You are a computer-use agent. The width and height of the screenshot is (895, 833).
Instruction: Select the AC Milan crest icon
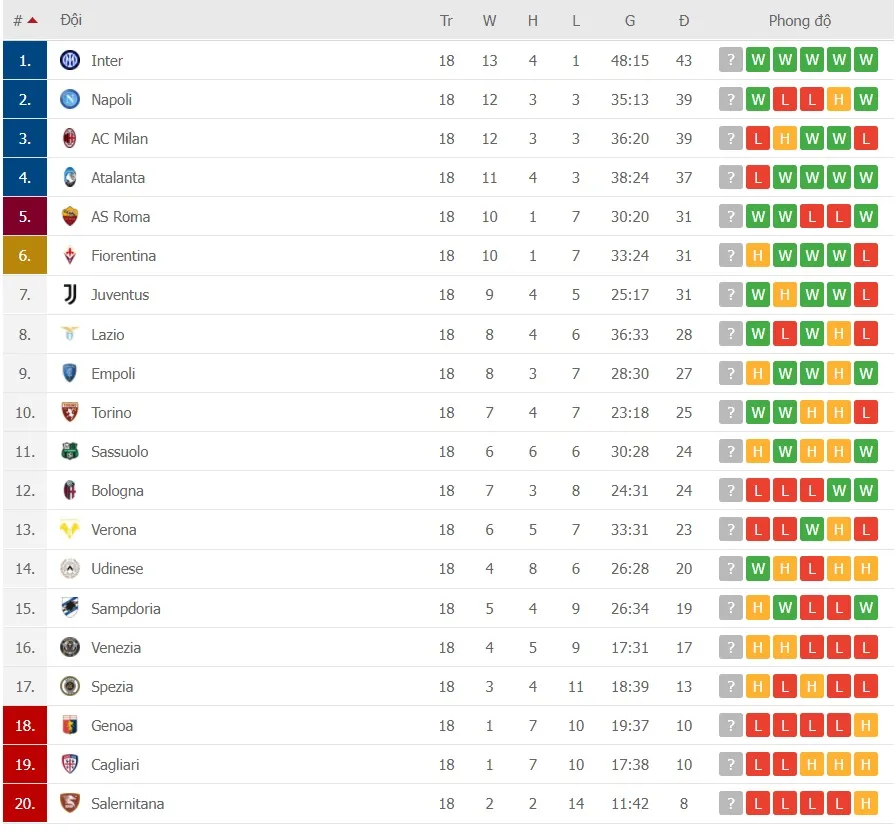(69, 138)
